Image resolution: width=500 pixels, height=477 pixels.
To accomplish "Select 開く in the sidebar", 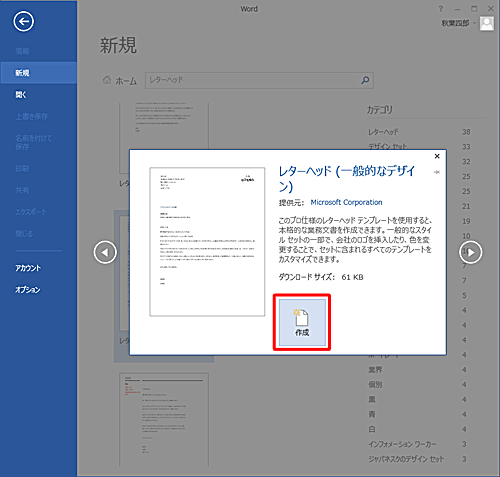I will pos(39,95).
